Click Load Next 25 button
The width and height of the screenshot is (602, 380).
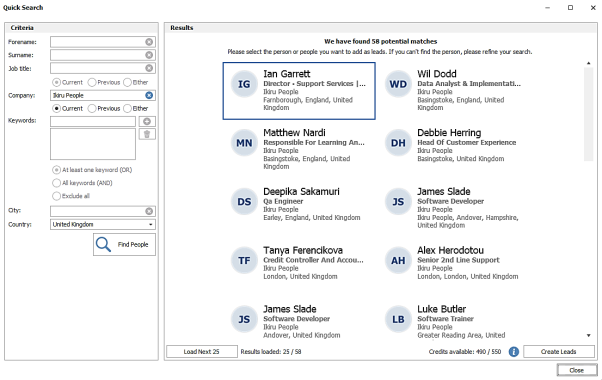(x=202, y=352)
